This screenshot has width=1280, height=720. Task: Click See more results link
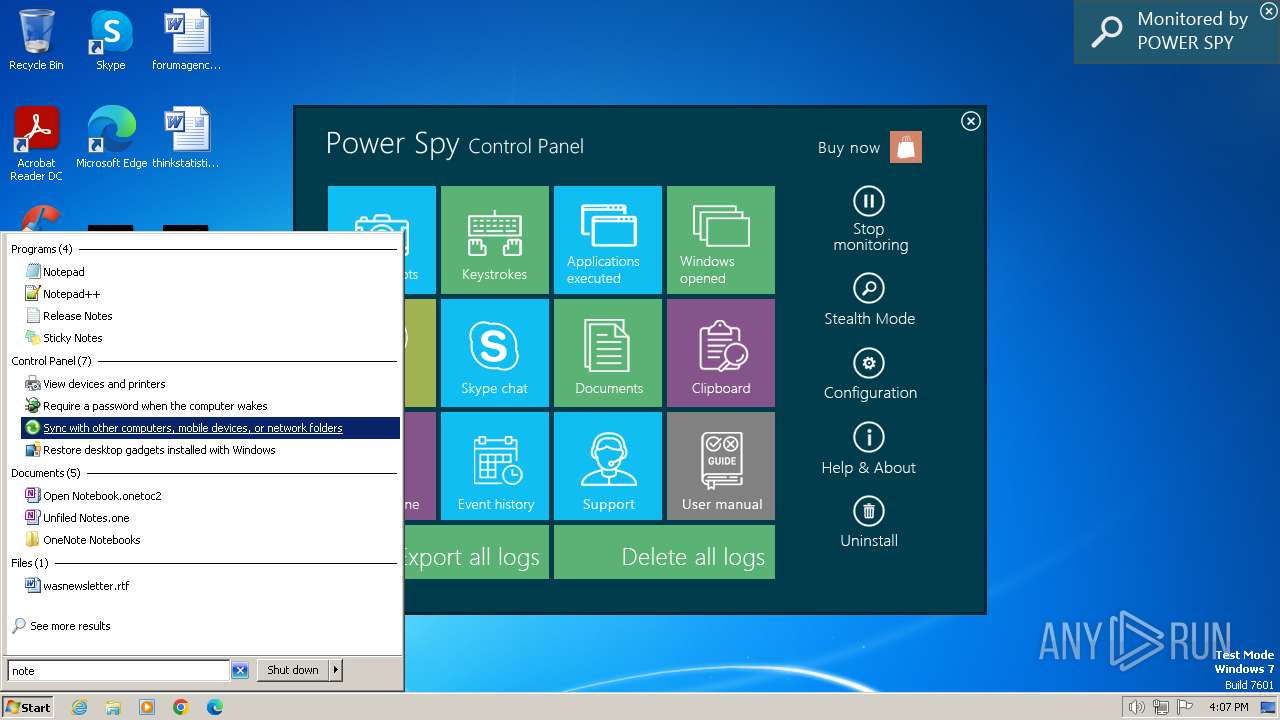tap(70, 626)
